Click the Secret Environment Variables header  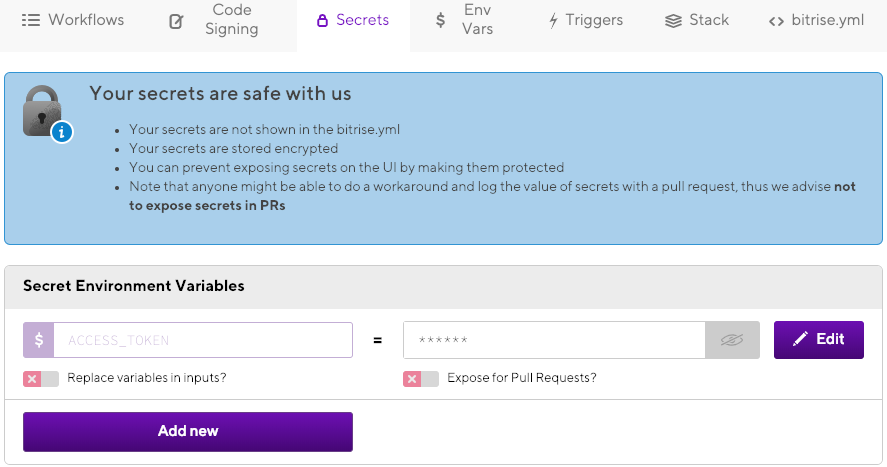tap(134, 286)
